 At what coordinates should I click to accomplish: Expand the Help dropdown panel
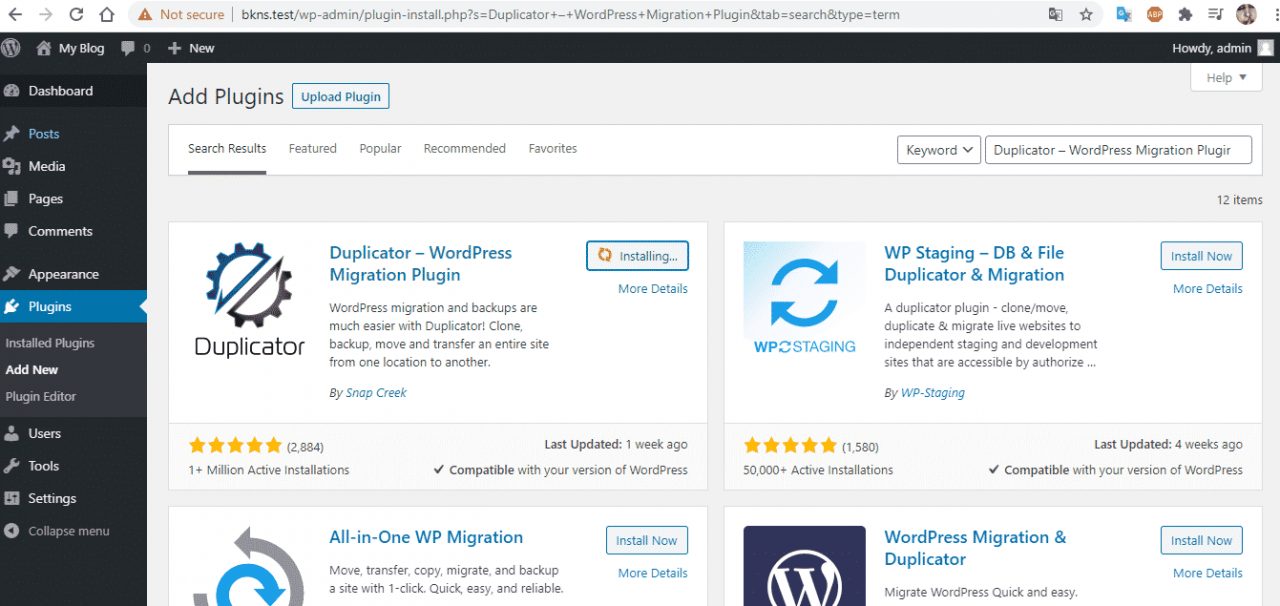[x=1225, y=77]
